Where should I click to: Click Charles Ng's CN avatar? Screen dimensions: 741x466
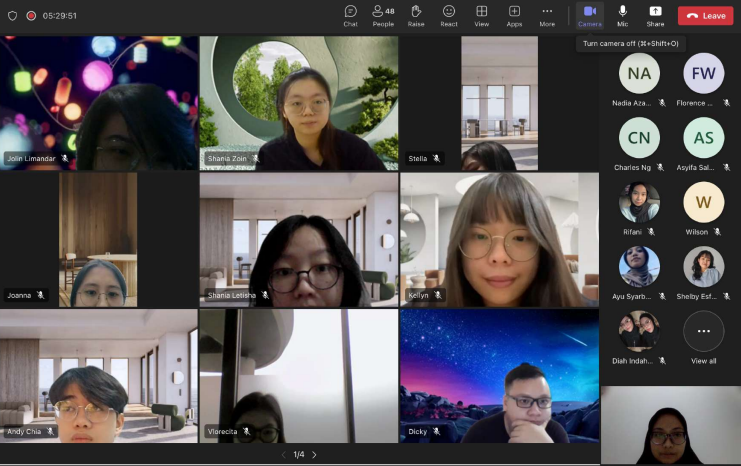pos(639,138)
